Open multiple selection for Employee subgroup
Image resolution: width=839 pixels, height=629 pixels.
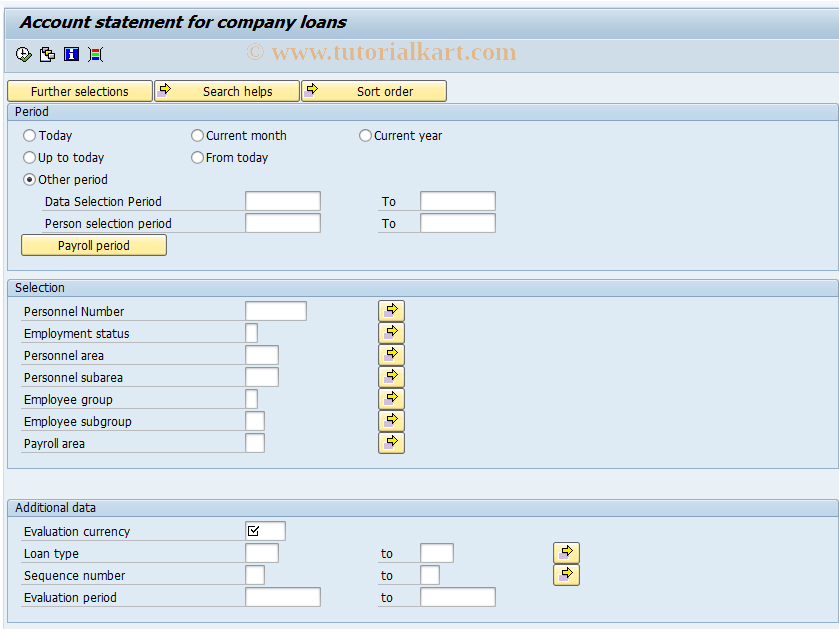[x=391, y=421]
